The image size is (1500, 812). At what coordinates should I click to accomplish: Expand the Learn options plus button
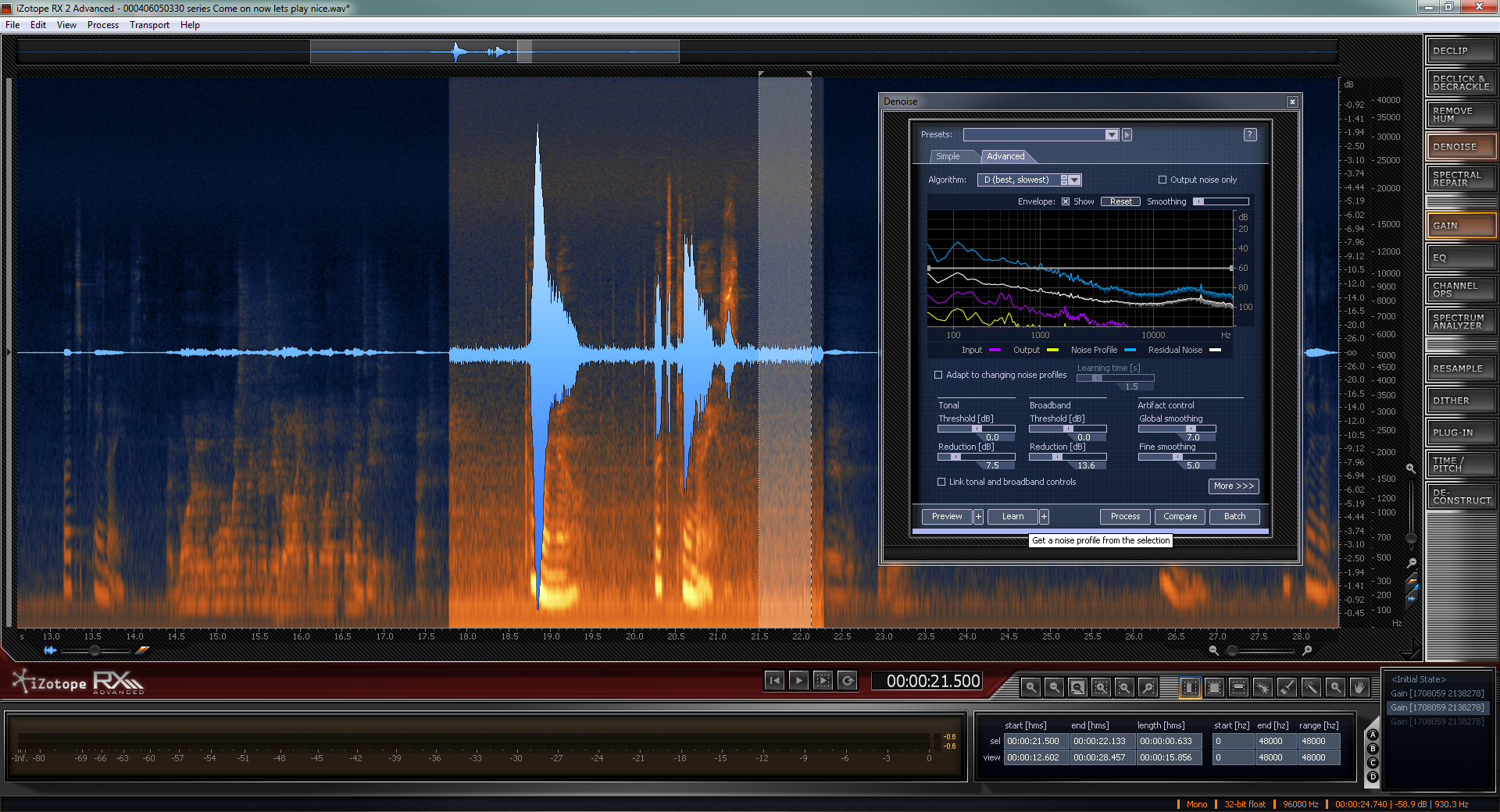tap(1044, 517)
